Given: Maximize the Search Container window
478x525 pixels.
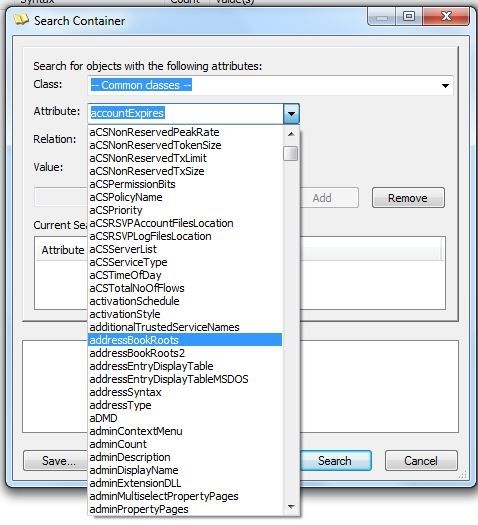Looking at the screenshot, I should [x=408, y=16].
